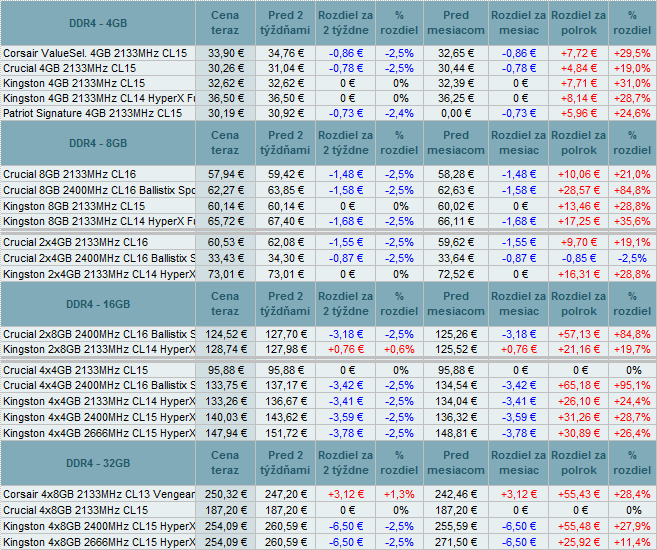Click the current price 147,94 € cell
This screenshot has width=657, height=550.
point(226,433)
